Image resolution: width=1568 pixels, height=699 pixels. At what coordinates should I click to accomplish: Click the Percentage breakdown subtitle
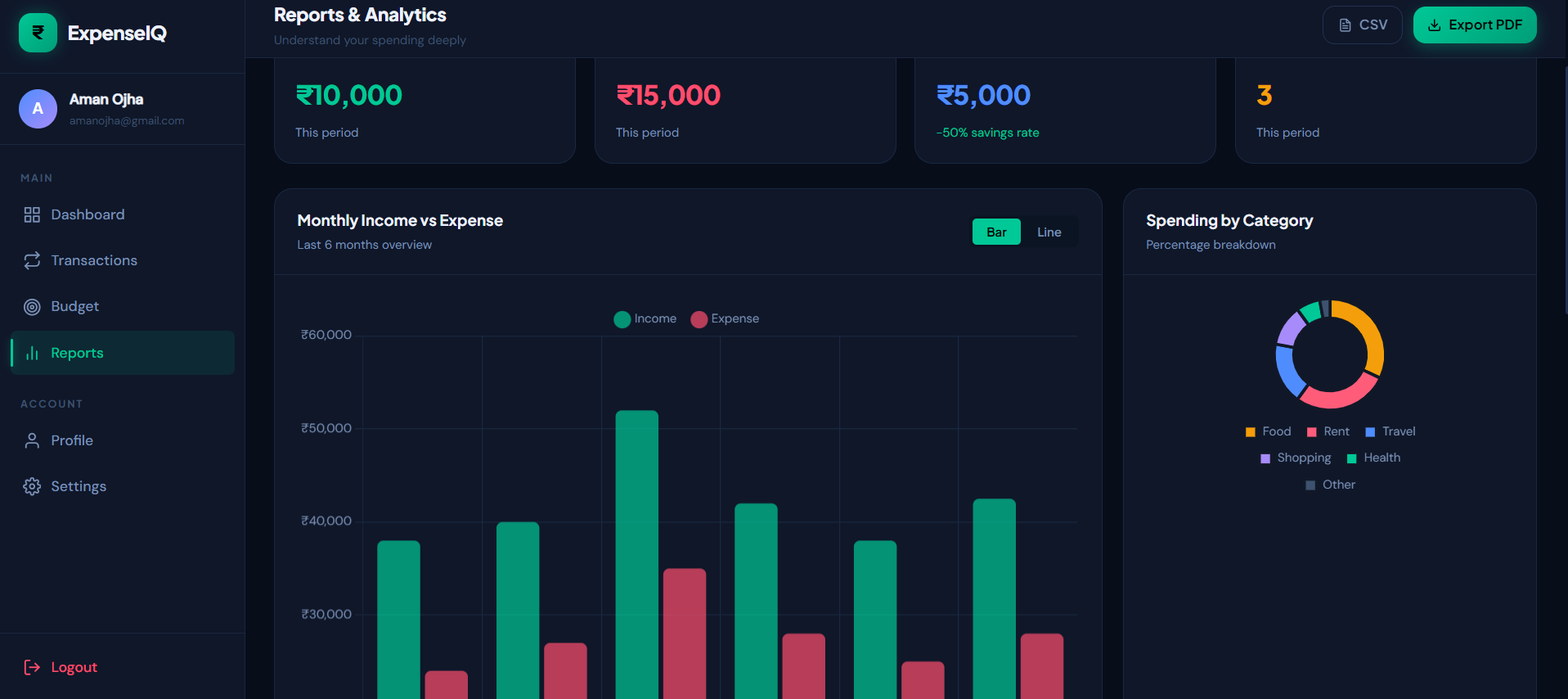click(x=1211, y=245)
